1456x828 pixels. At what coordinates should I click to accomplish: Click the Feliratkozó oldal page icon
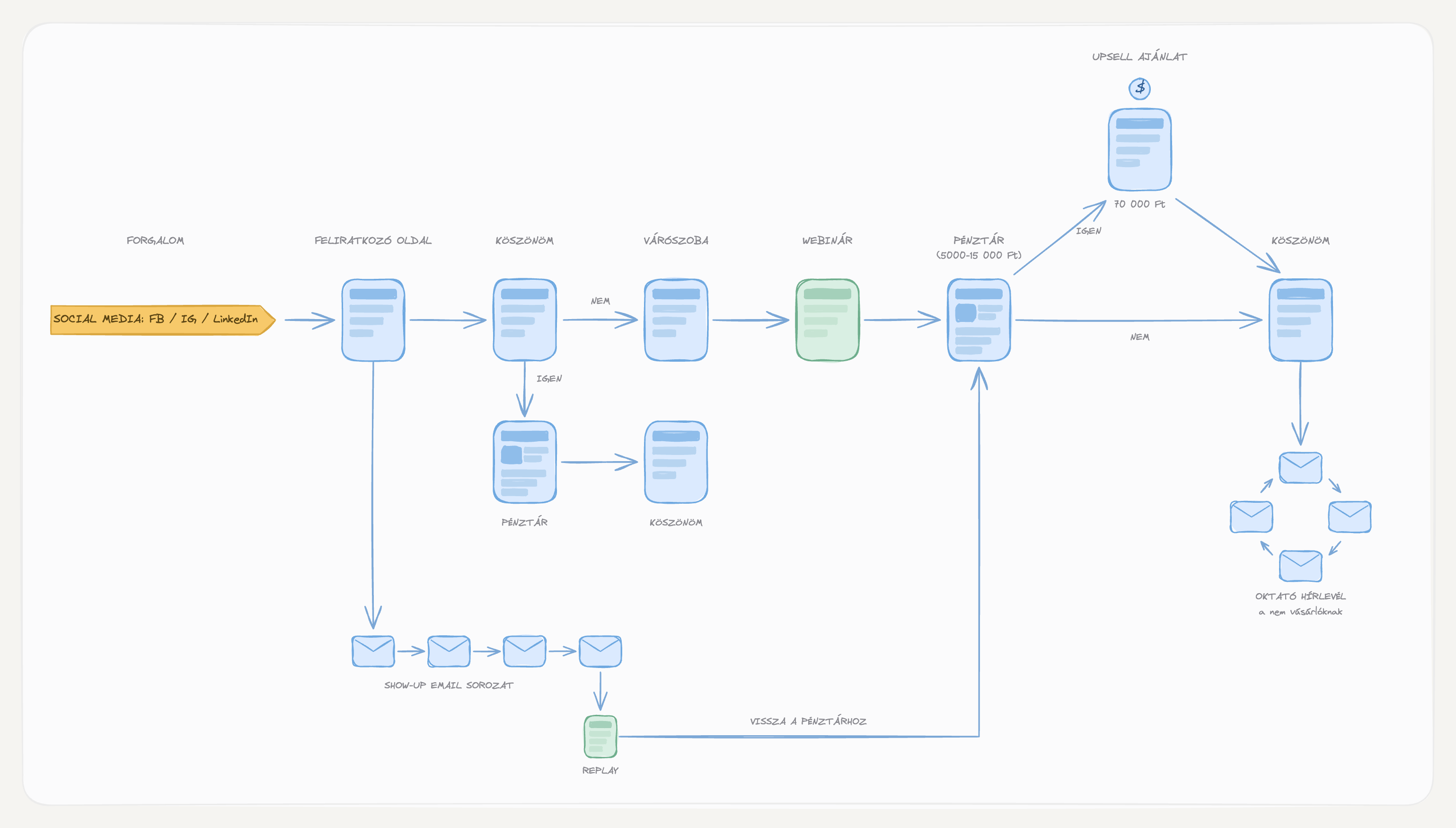[373, 320]
